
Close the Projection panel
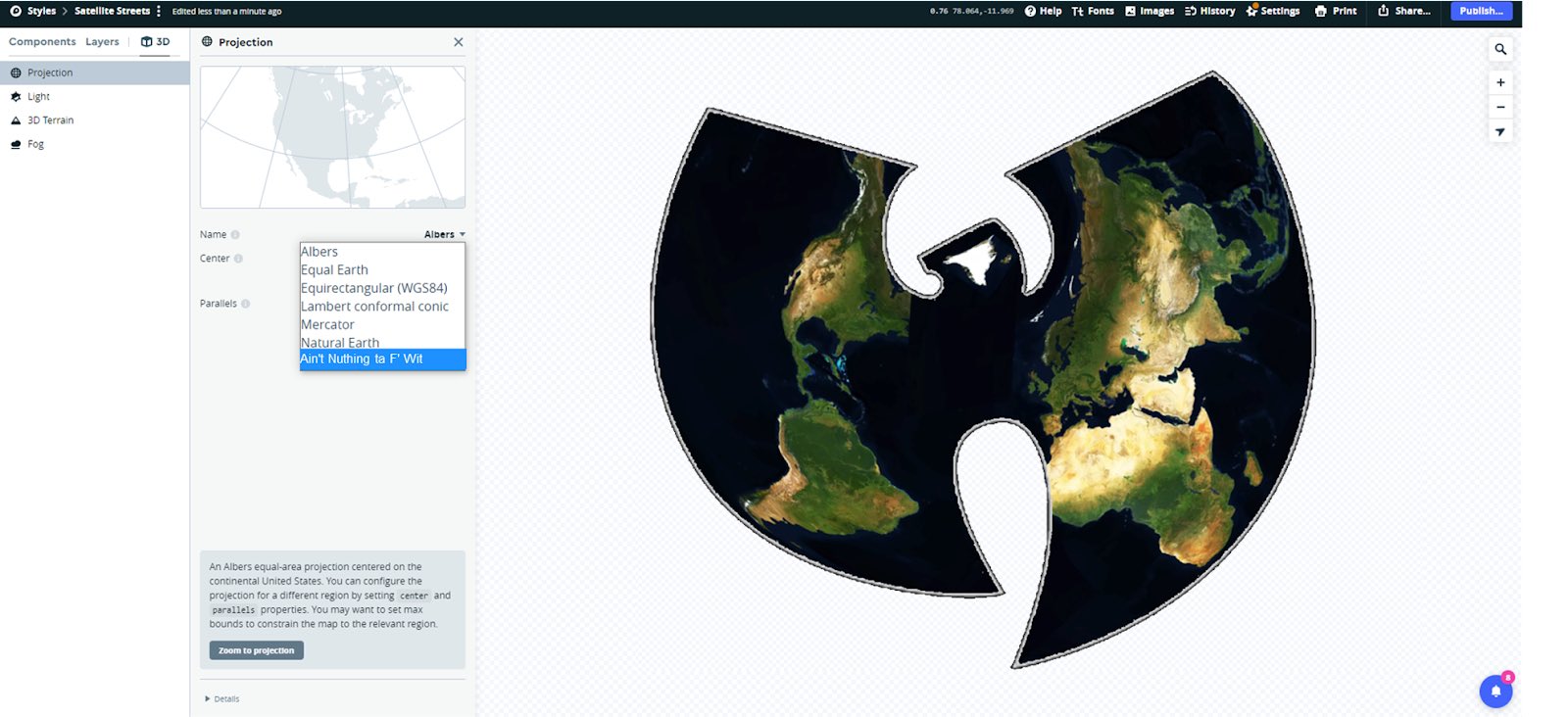click(x=458, y=42)
